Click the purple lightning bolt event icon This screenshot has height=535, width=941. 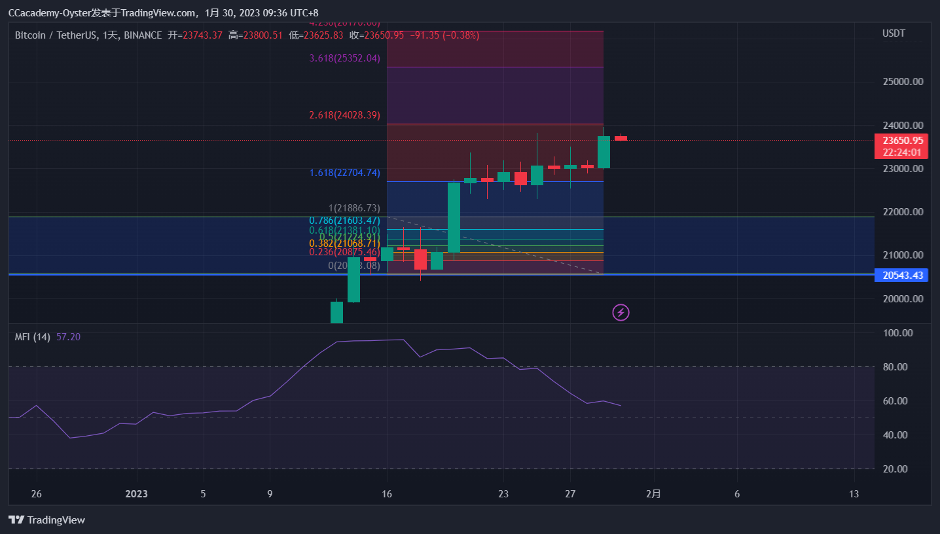(620, 313)
